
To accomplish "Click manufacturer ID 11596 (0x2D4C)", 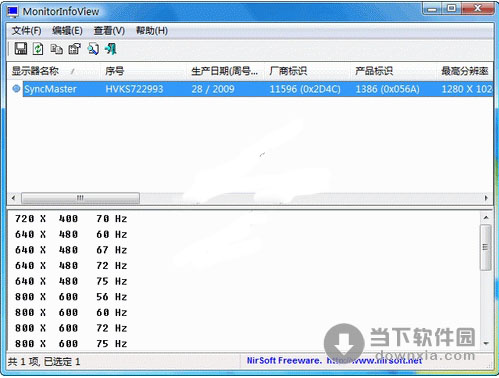I will [x=305, y=89].
